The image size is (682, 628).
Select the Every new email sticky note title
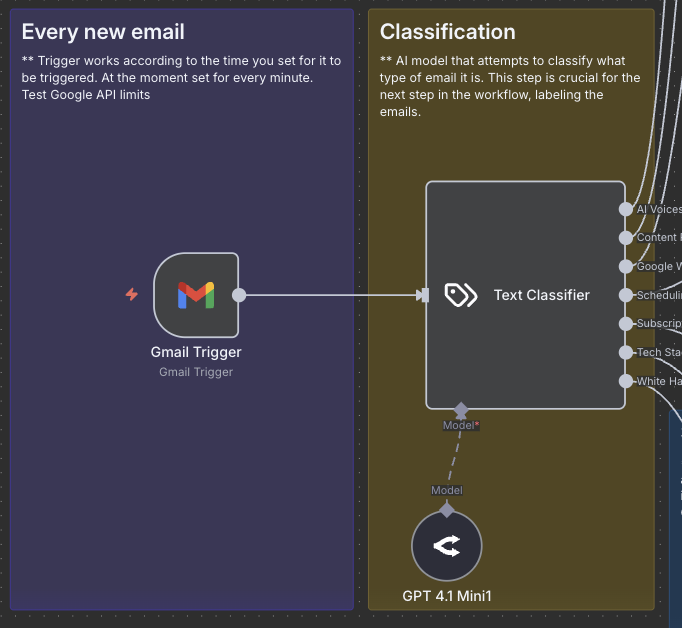point(103,32)
